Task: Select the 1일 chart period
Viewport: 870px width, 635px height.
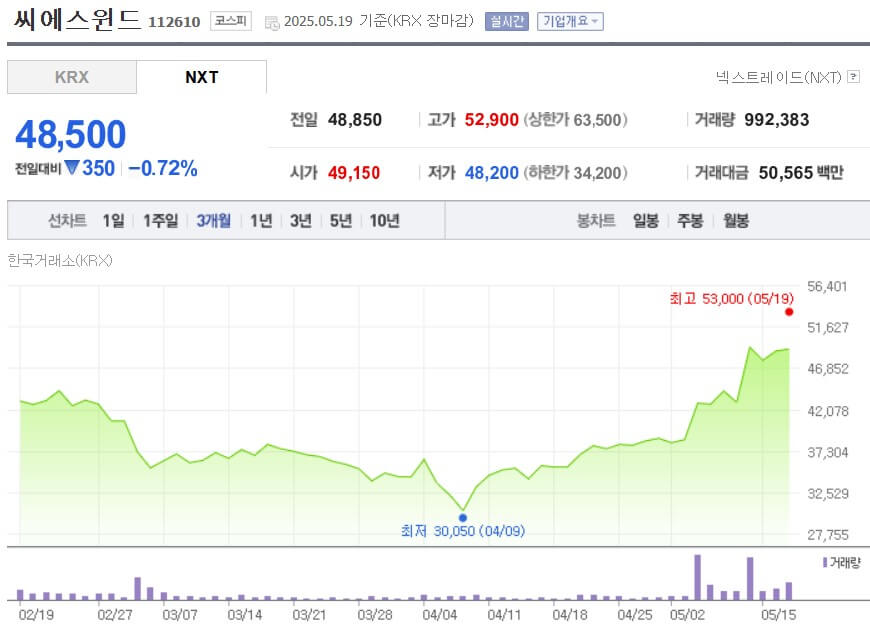Action: coord(113,220)
